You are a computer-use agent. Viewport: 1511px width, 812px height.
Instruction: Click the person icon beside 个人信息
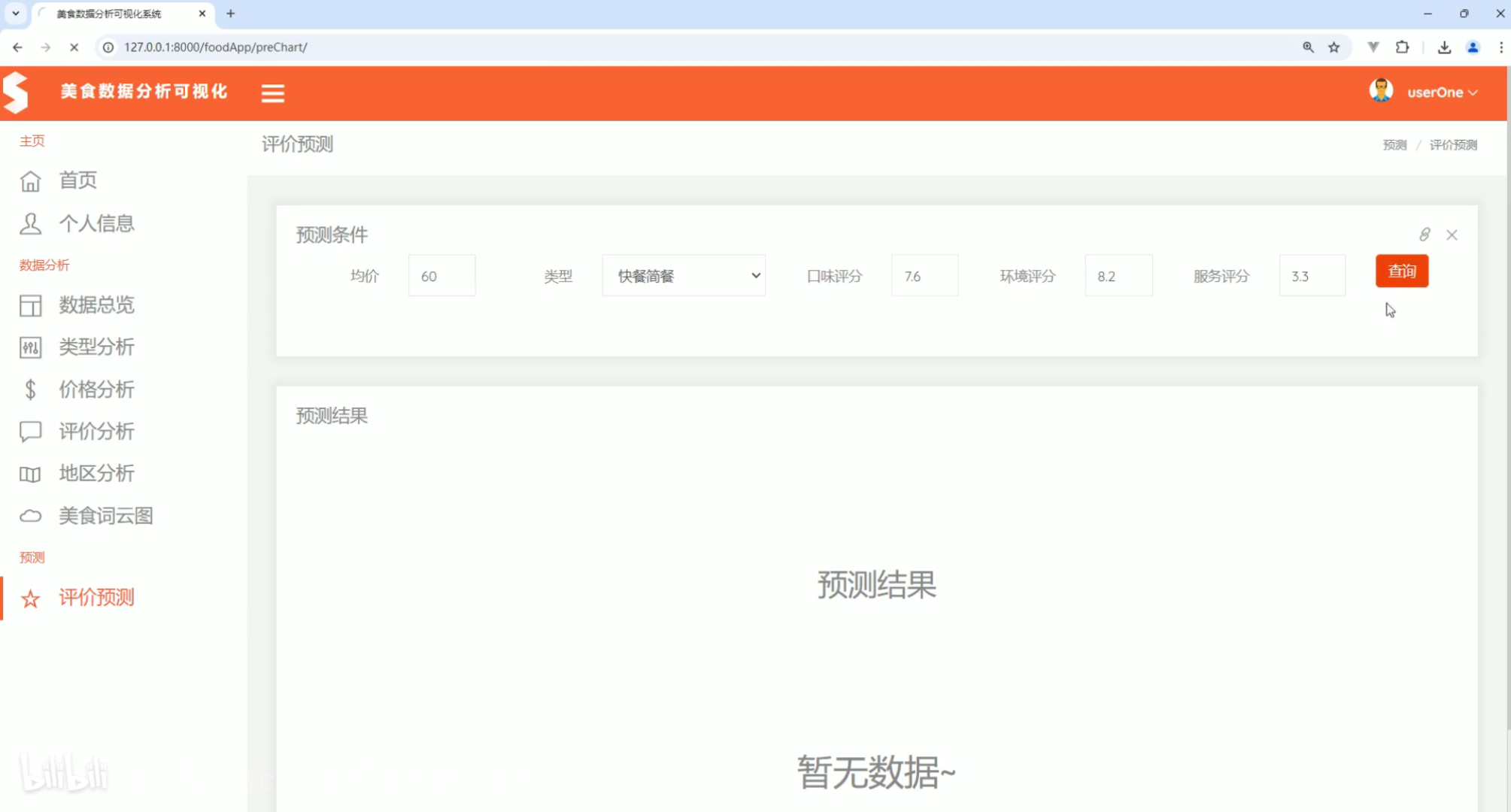pyautogui.click(x=30, y=224)
